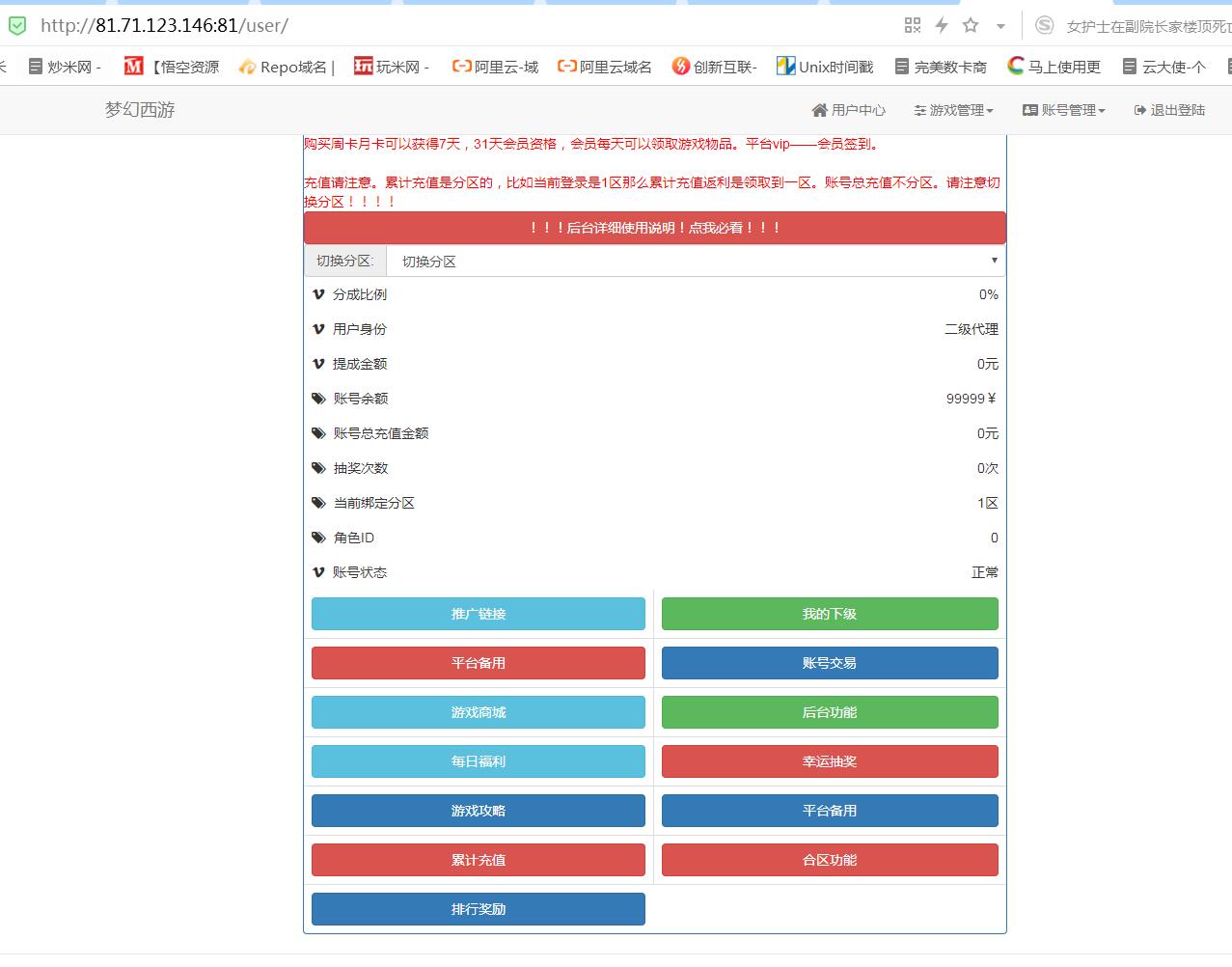Click the 排行奖励 button
Image resolution: width=1232 pixels, height=967 pixels.
478,909
